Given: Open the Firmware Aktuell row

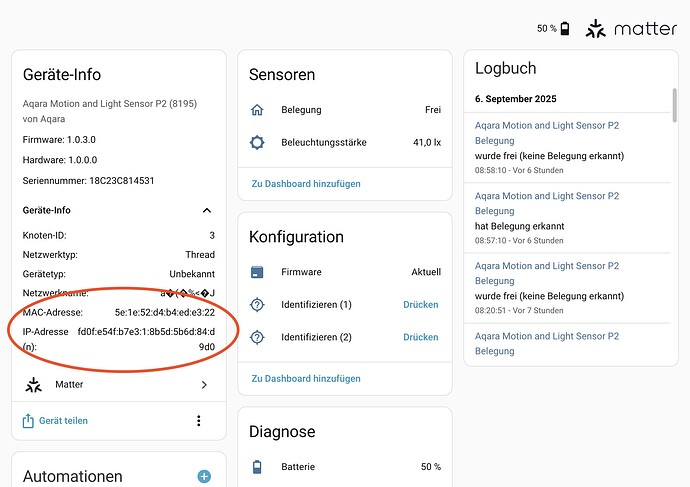Looking at the screenshot, I should [x=345, y=272].
